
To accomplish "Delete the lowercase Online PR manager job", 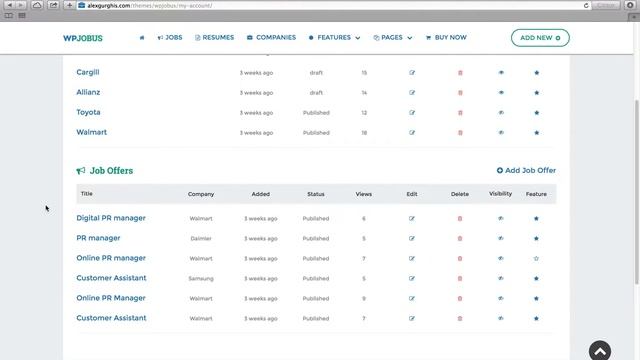I will coord(460,258).
